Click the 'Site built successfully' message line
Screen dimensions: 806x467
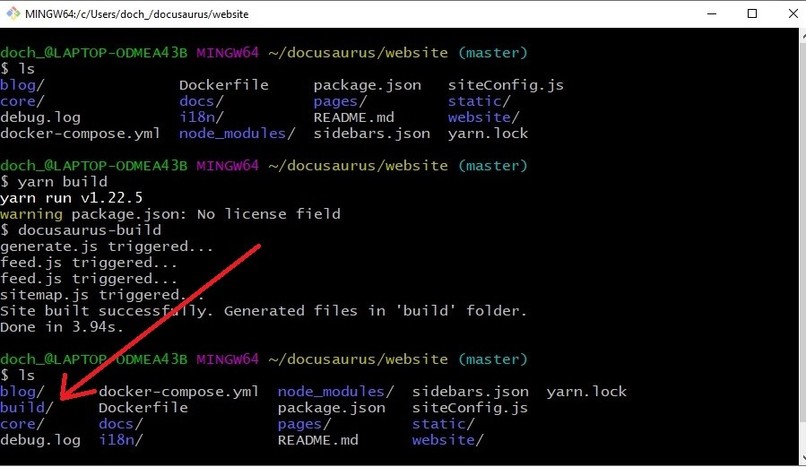tap(263, 311)
